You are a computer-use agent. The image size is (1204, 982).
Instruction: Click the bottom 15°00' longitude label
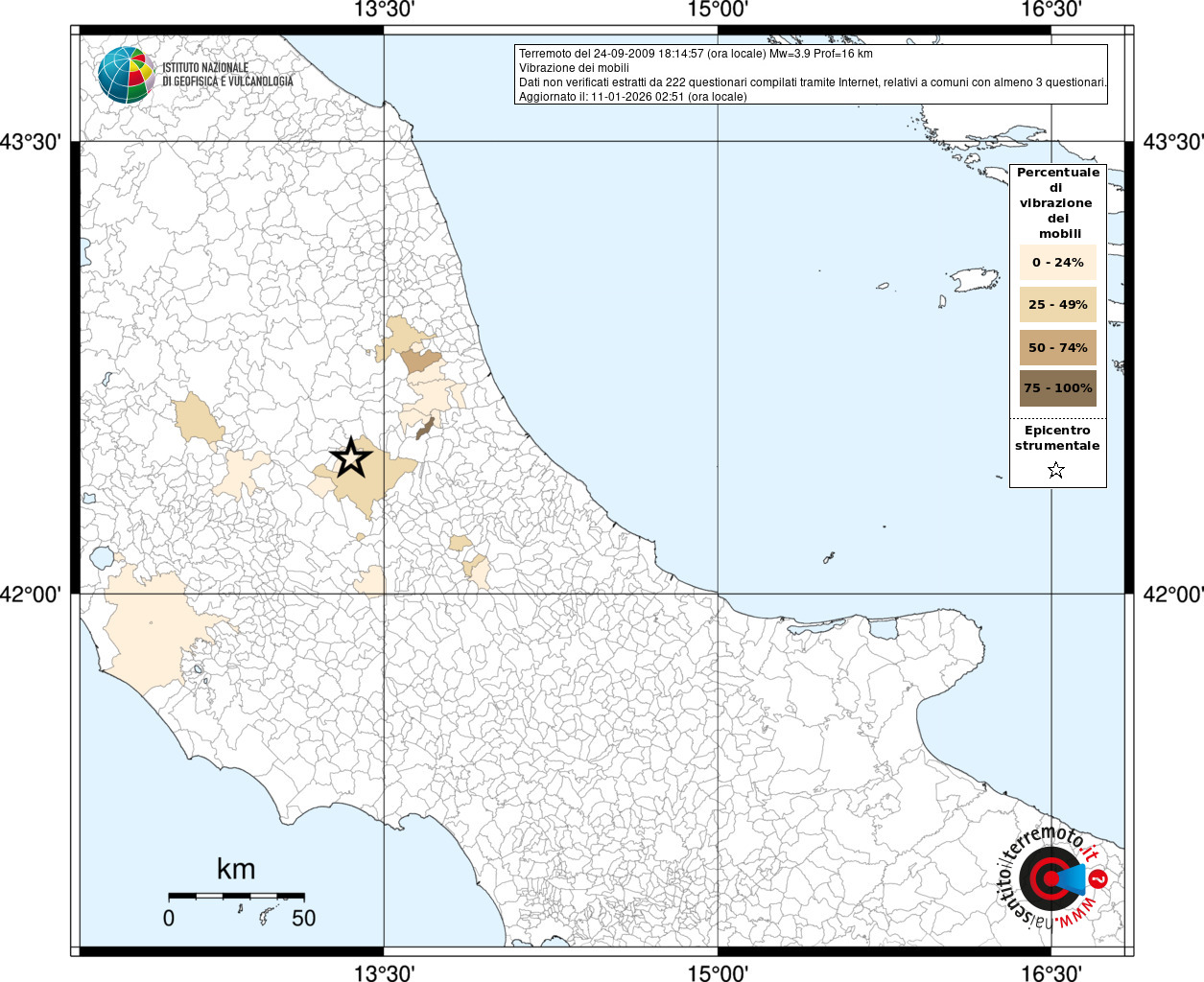718,971
